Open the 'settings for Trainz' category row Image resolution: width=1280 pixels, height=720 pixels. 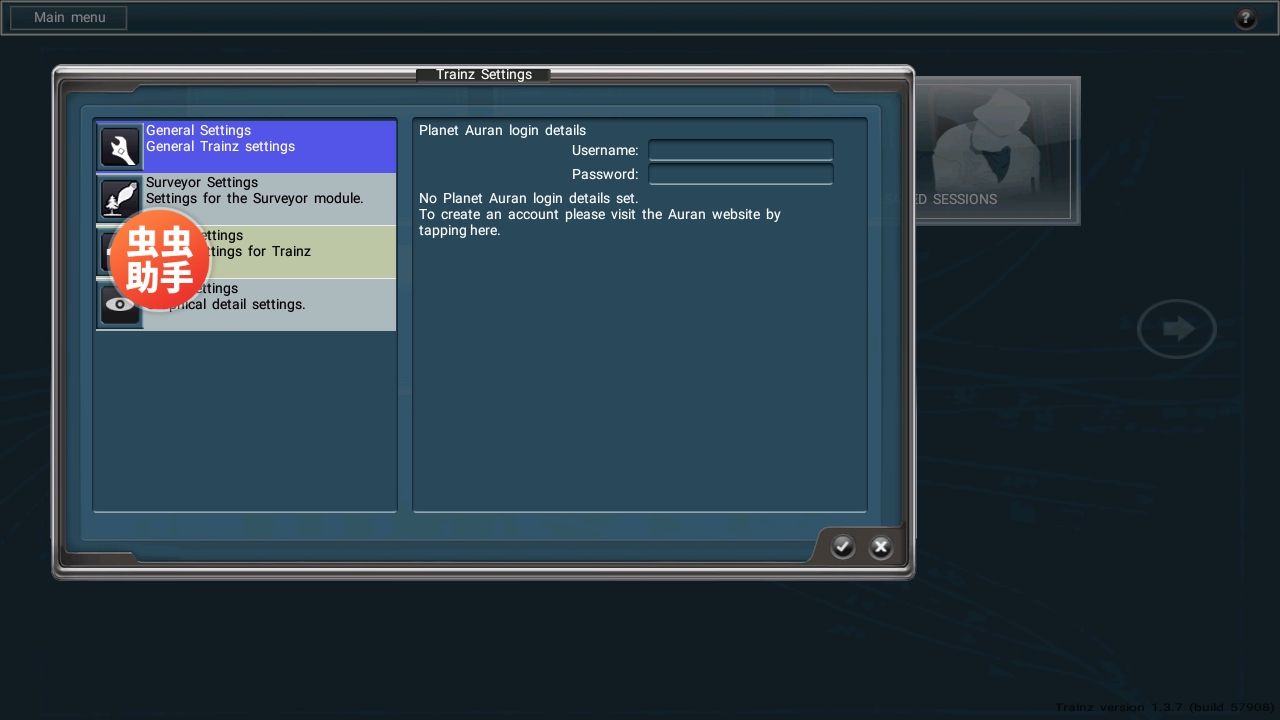[x=246, y=252]
